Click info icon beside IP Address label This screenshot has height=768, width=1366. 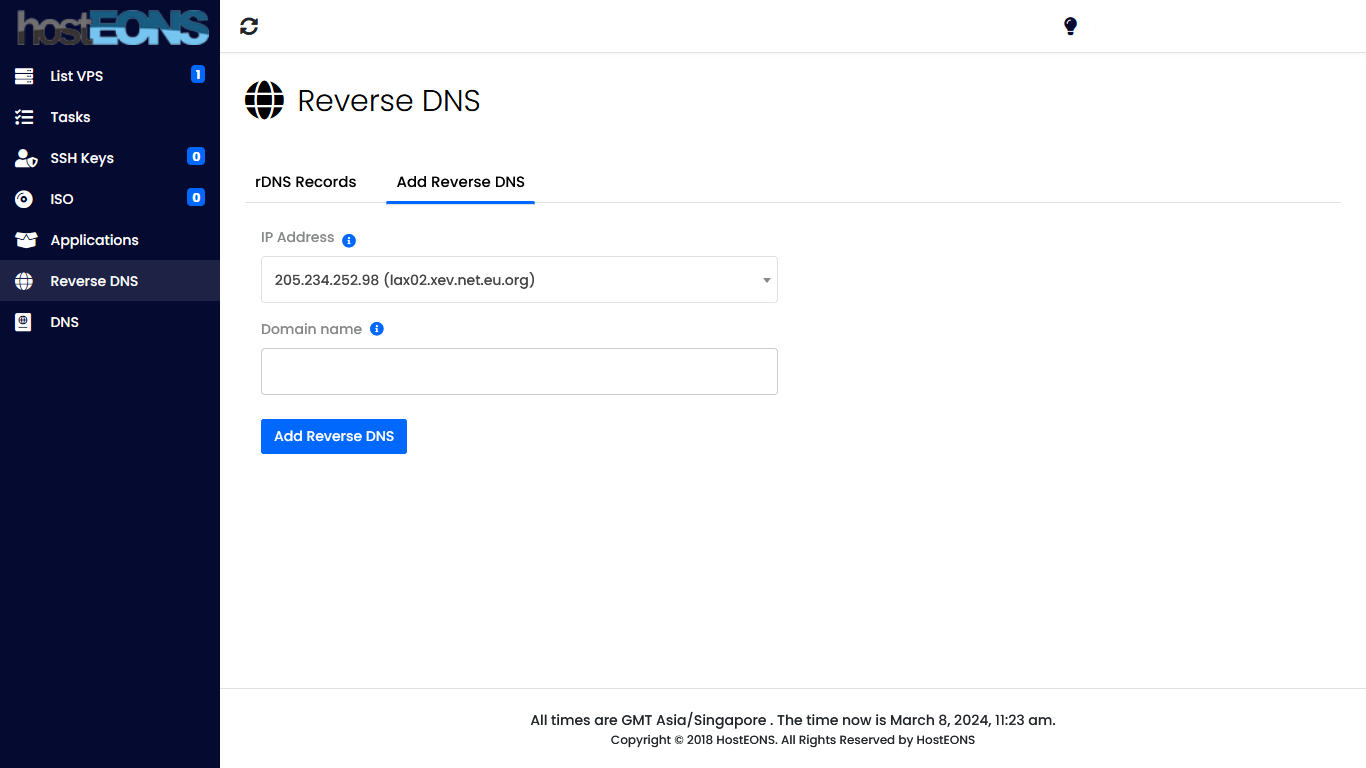(349, 240)
